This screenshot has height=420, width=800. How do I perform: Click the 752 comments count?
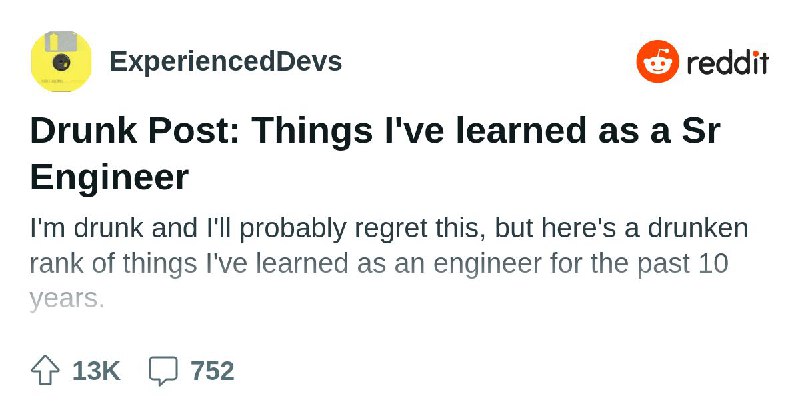[212, 370]
